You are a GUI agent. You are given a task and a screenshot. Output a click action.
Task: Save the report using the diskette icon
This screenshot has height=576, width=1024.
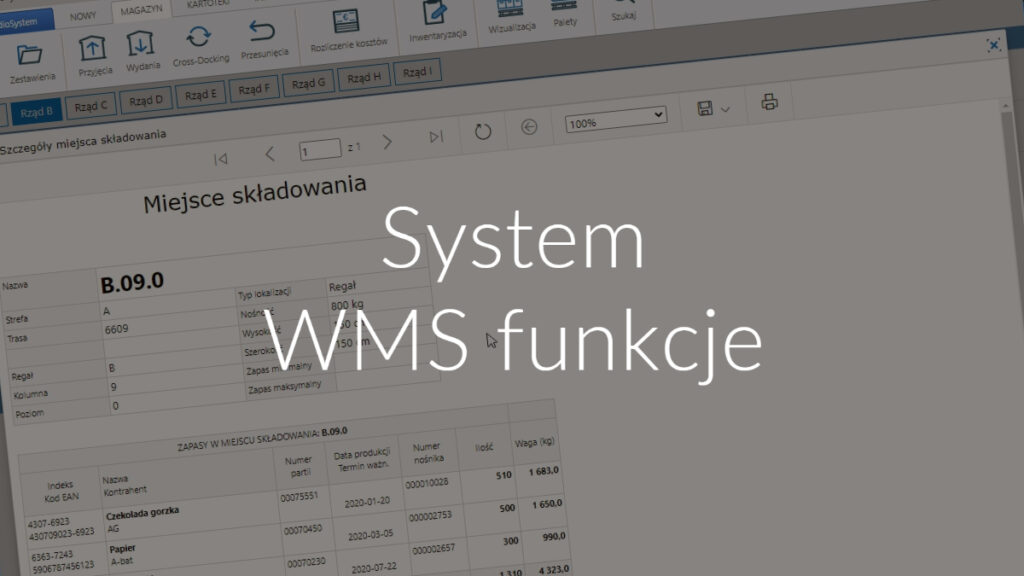click(x=705, y=108)
